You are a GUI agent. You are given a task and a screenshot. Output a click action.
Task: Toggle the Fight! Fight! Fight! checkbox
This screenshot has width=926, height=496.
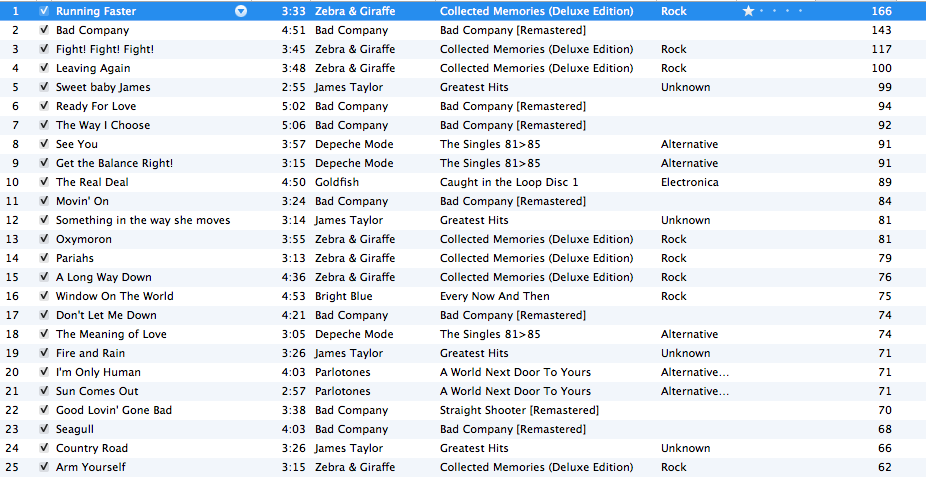44,49
